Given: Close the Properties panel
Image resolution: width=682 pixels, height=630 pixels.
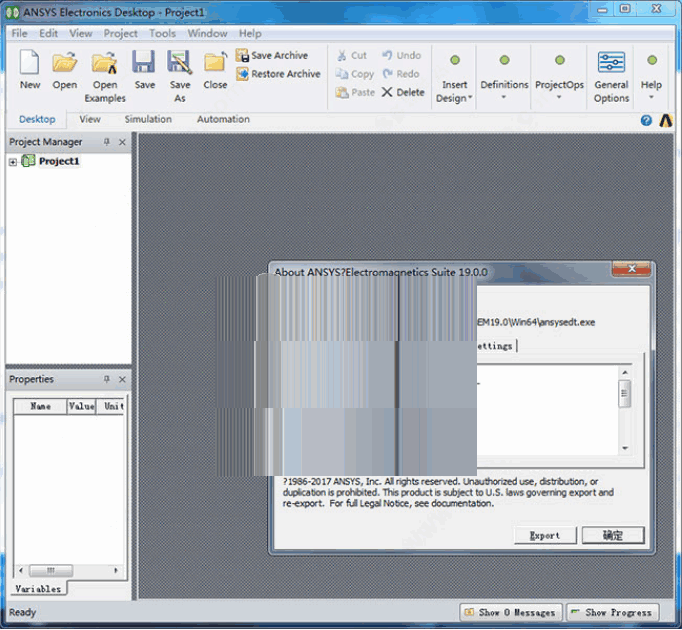Looking at the screenshot, I should pyautogui.click(x=123, y=380).
